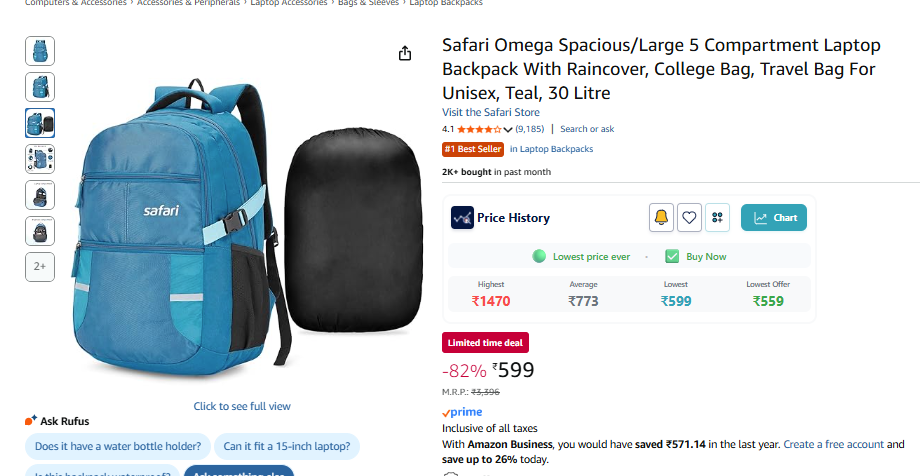Screen dimensions: 924x476
Task: Click the Create a free account link
Action: 833,444
